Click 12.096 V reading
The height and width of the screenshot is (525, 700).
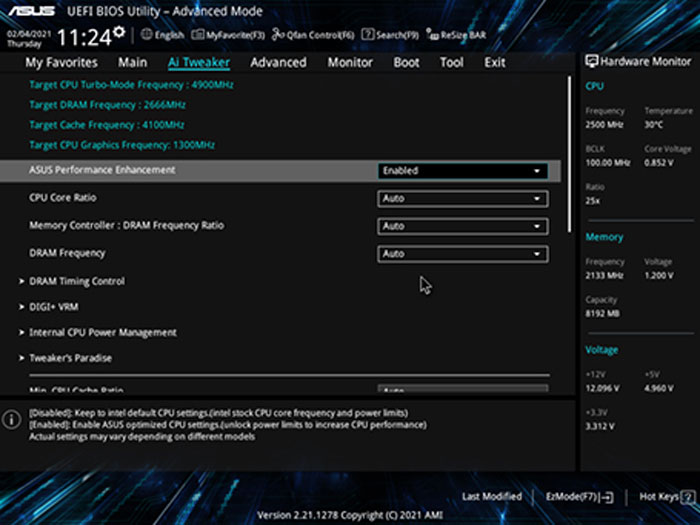pos(602,388)
